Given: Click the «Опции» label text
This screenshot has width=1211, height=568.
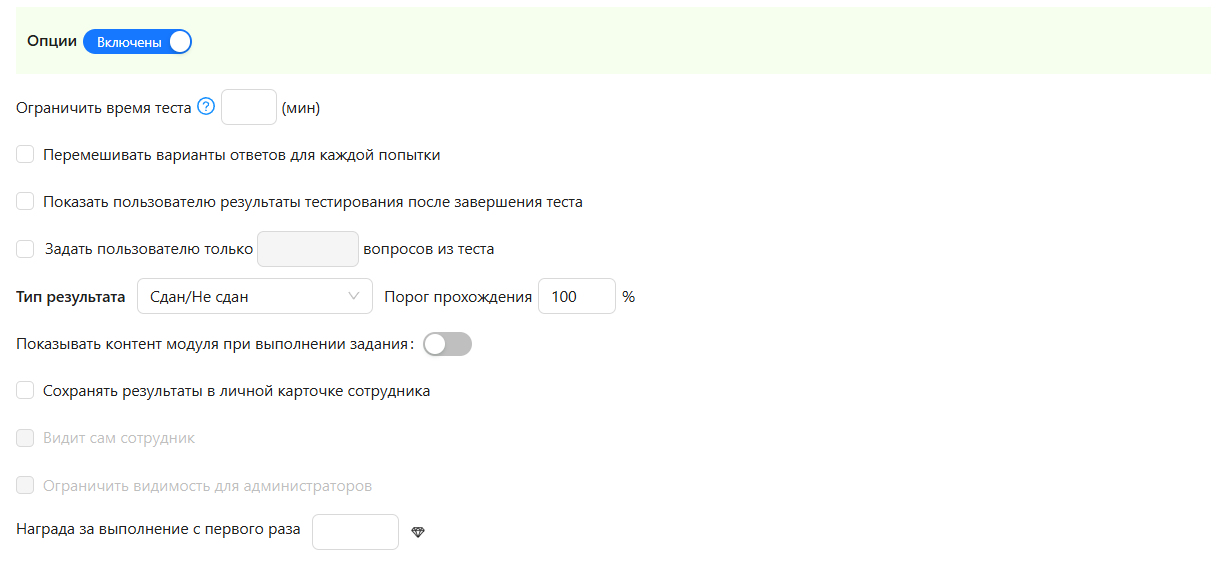Looking at the screenshot, I should [x=52, y=42].
